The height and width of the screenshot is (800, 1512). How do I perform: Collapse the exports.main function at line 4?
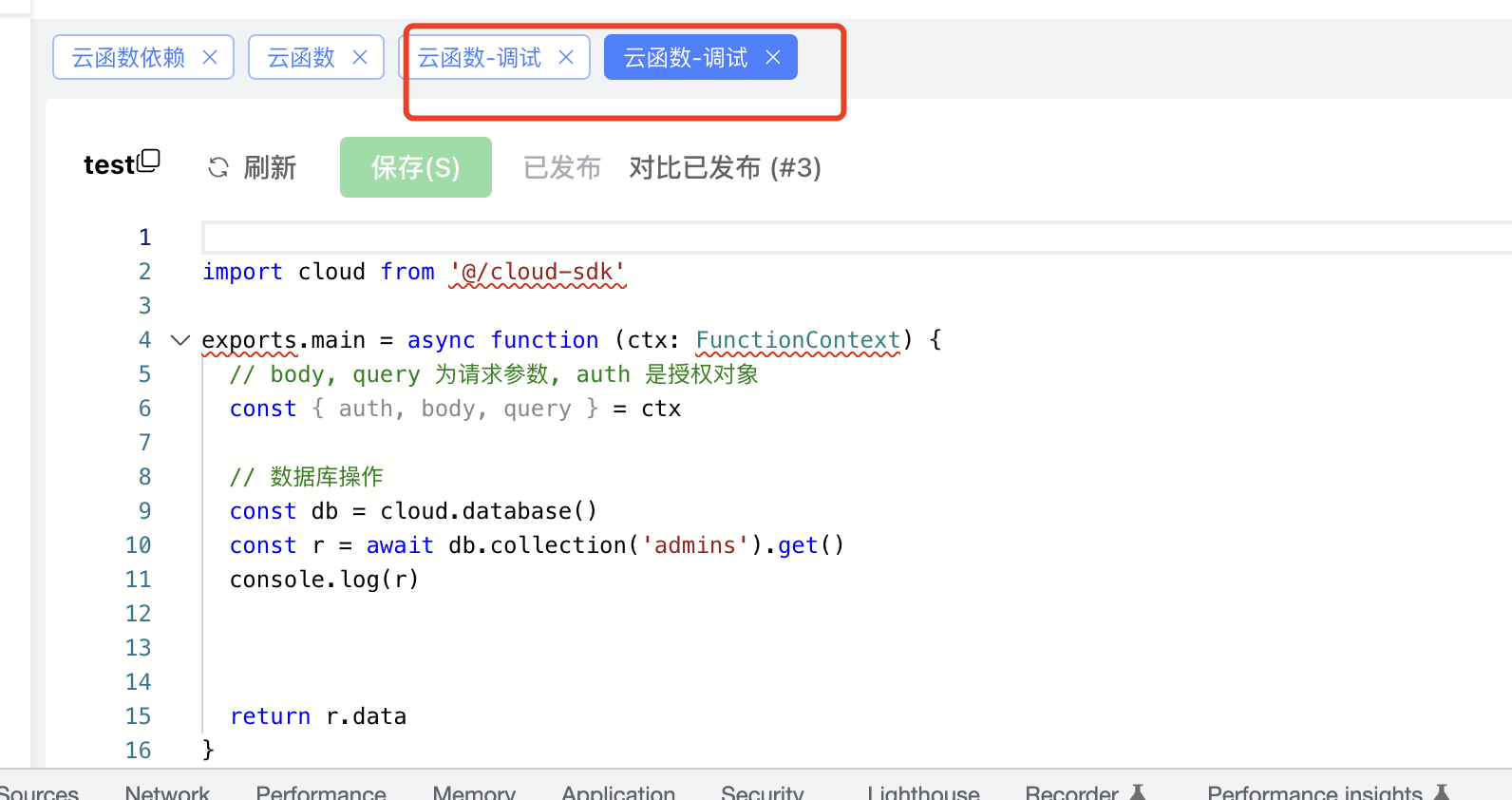(180, 340)
